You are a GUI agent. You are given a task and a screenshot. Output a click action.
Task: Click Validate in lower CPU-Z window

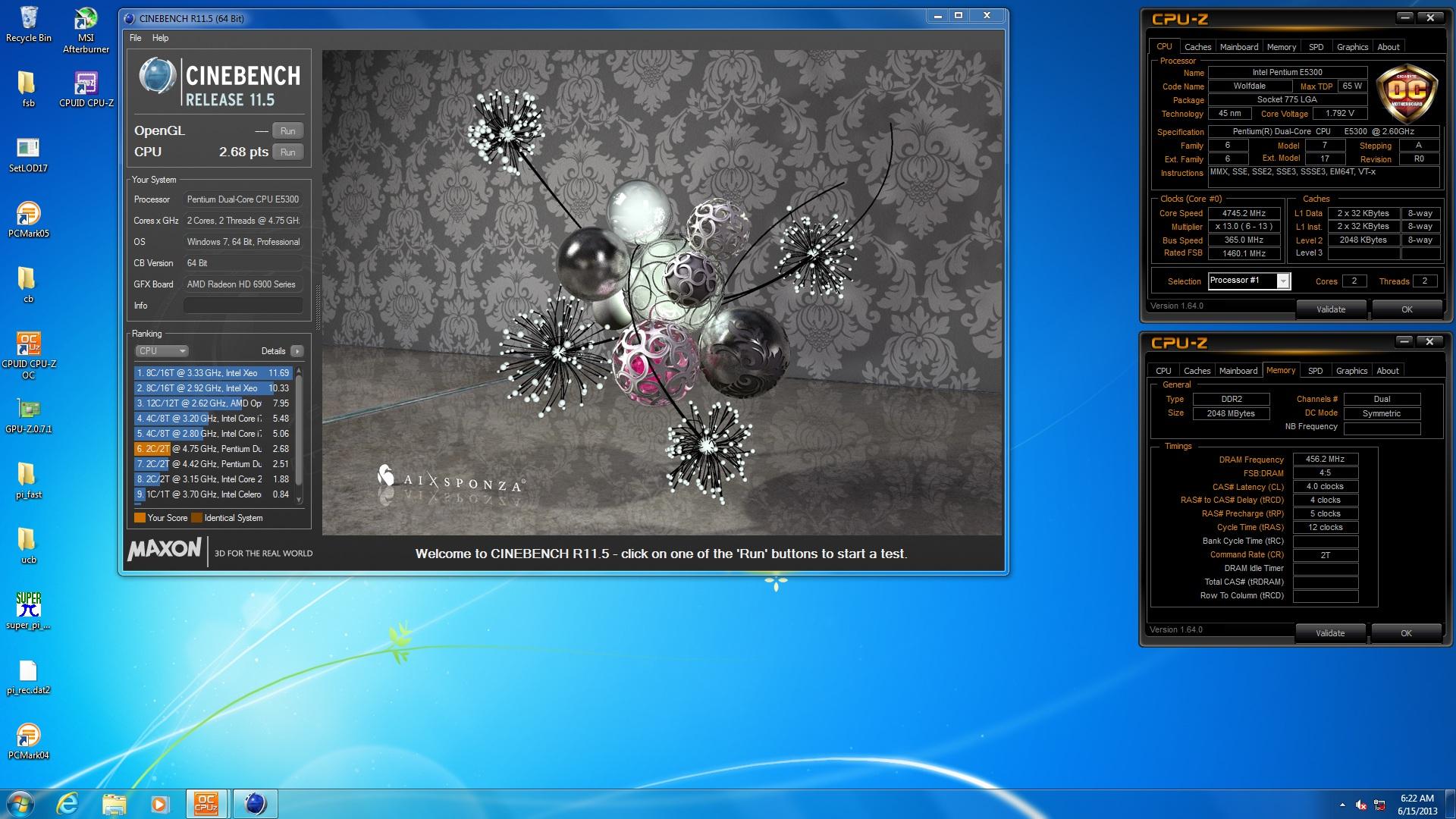click(x=1330, y=633)
